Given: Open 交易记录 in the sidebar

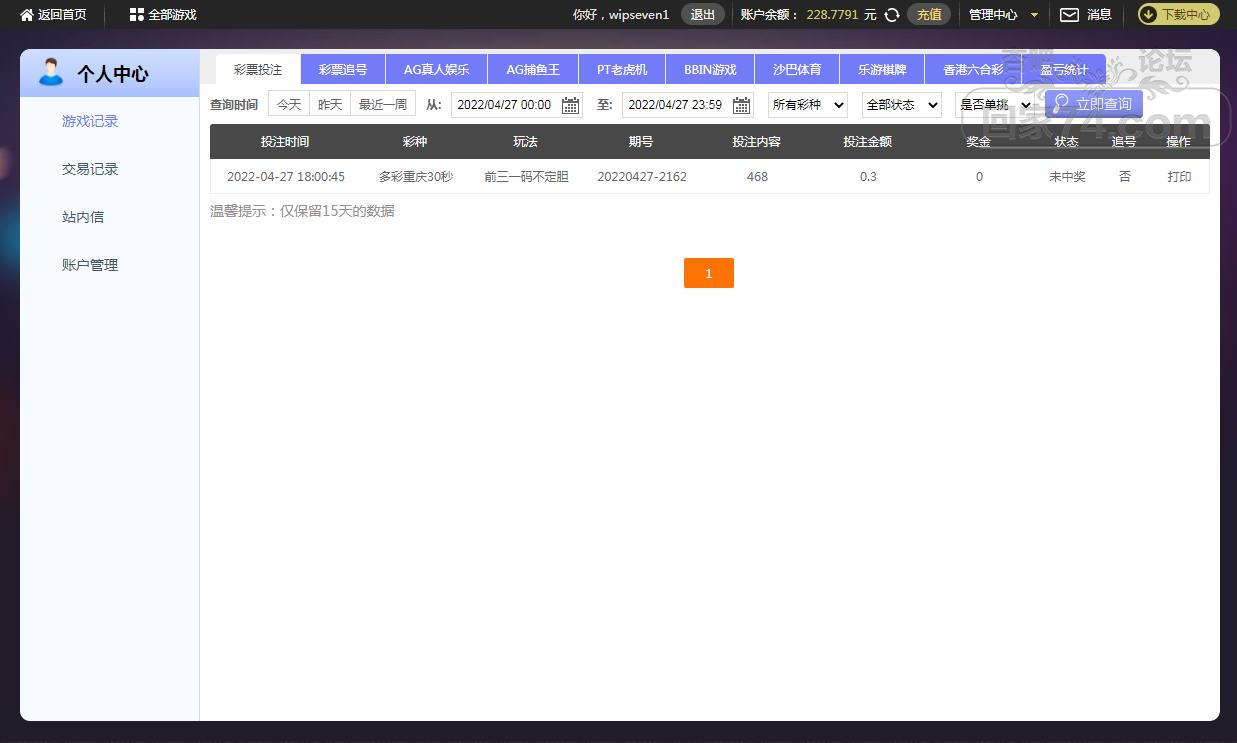Looking at the screenshot, I should pos(90,169).
